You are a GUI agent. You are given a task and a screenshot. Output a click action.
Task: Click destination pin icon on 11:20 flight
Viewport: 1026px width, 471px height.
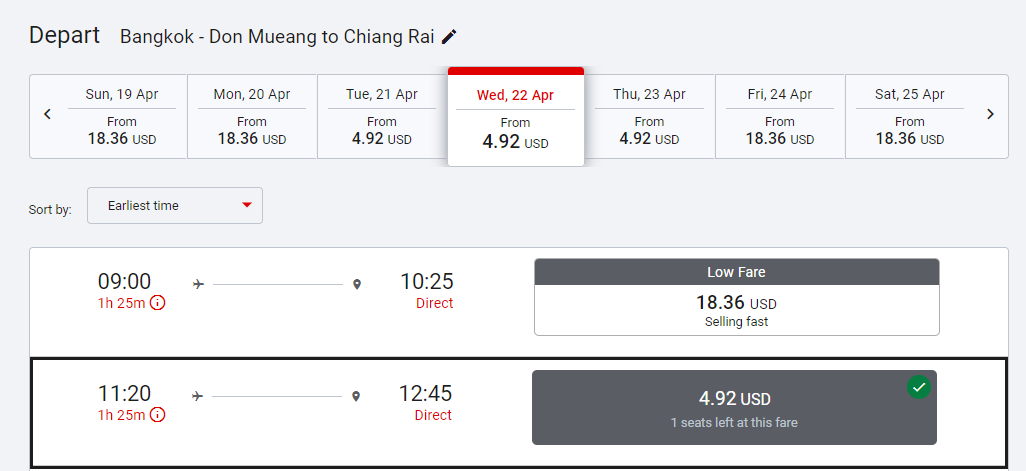click(356, 396)
